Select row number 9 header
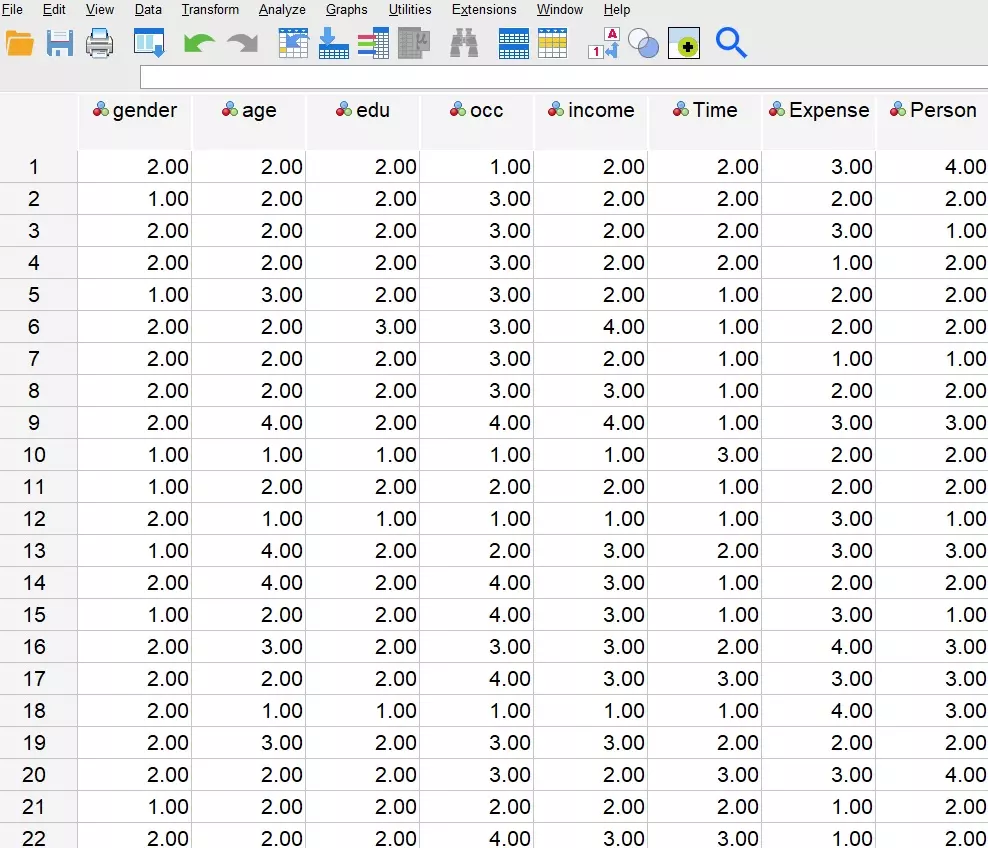The height and width of the screenshot is (848, 988). point(38,422)
